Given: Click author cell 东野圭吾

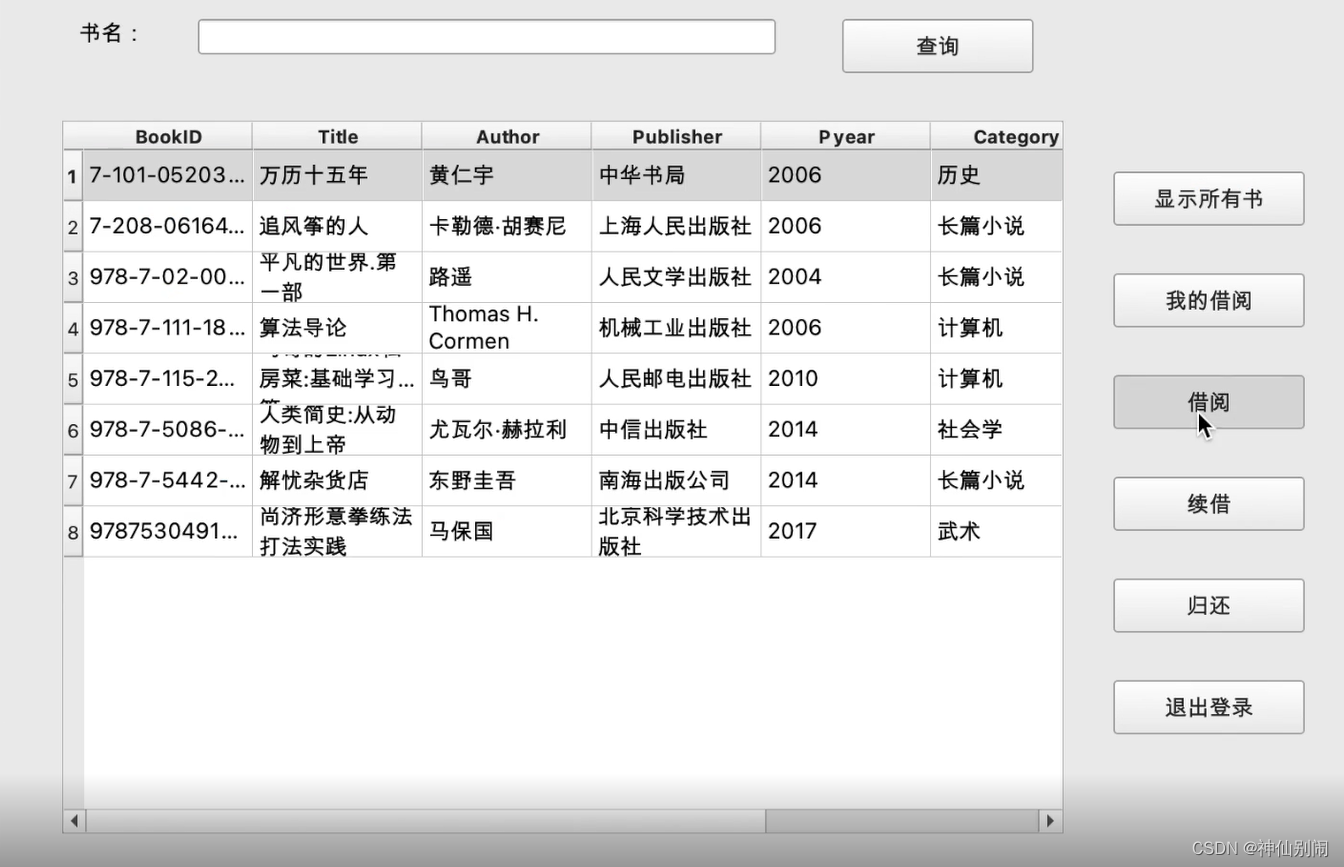Looking at the screenshot, I should [x=507, y=481].
